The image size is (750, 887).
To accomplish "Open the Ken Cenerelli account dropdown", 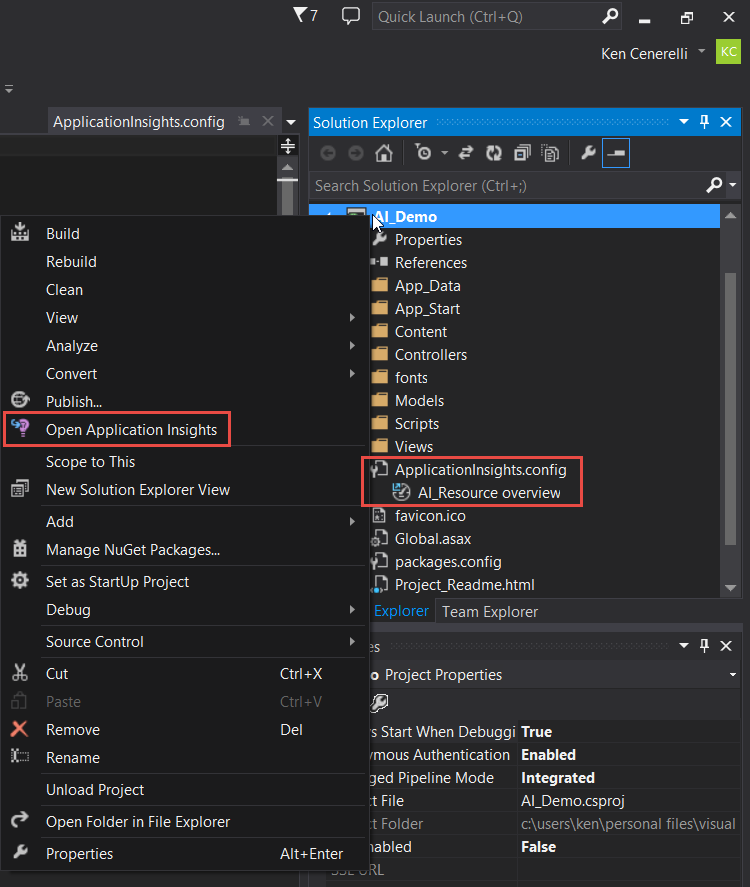I will pos(702,51).
